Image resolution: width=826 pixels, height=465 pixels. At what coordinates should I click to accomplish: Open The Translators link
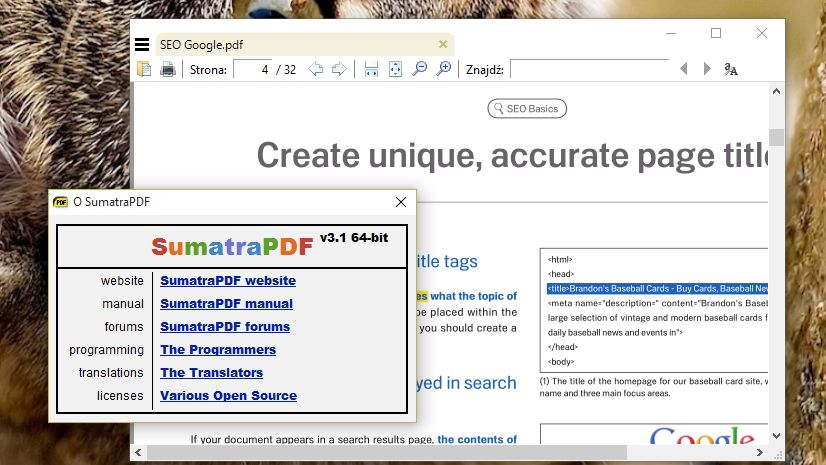pos(212,372)
